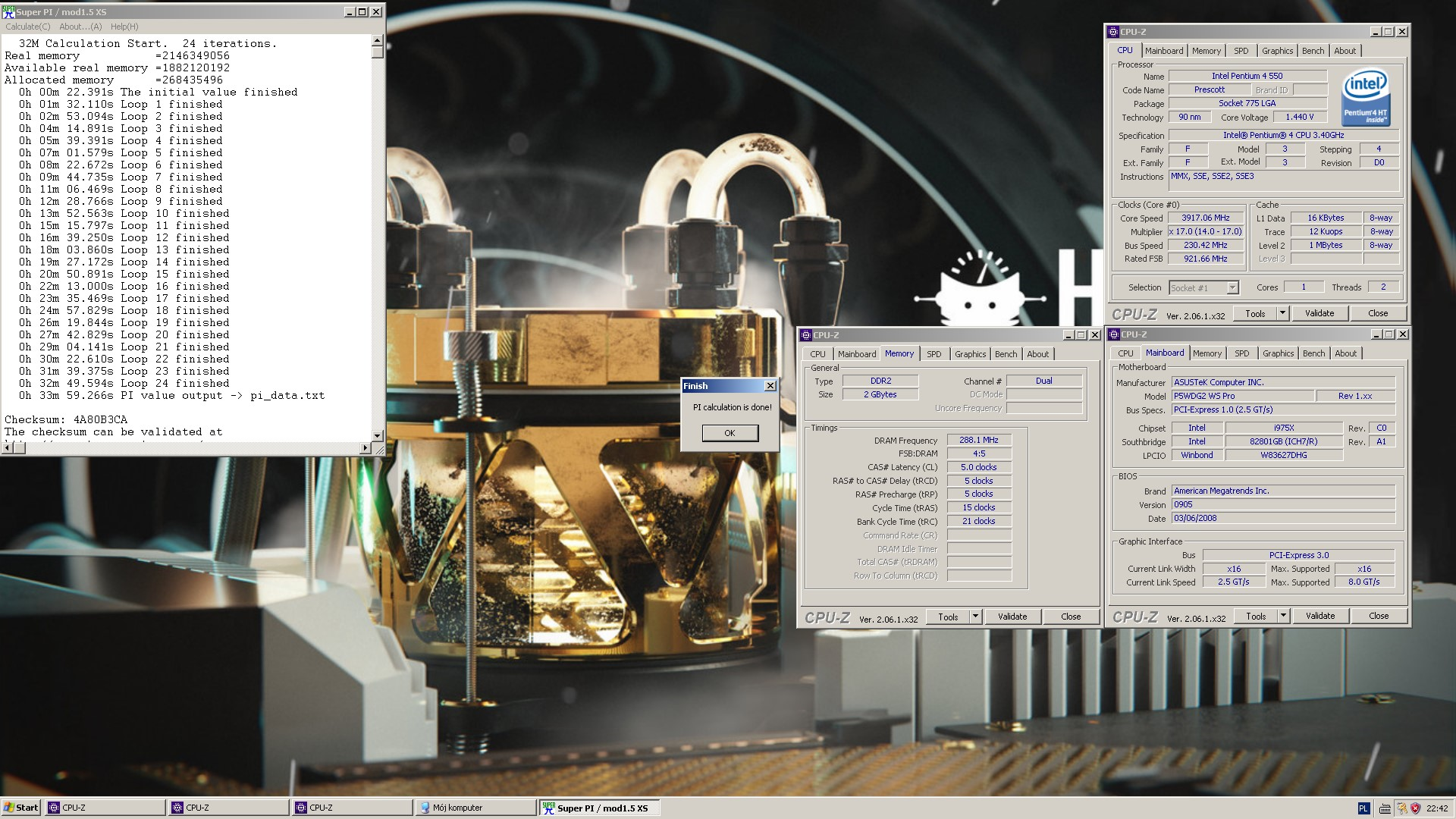This screenshot has height=819, width=1456.
Task: Switch to the Graphics tab in the CPU-Z Memory window
Action: [971, 354]
